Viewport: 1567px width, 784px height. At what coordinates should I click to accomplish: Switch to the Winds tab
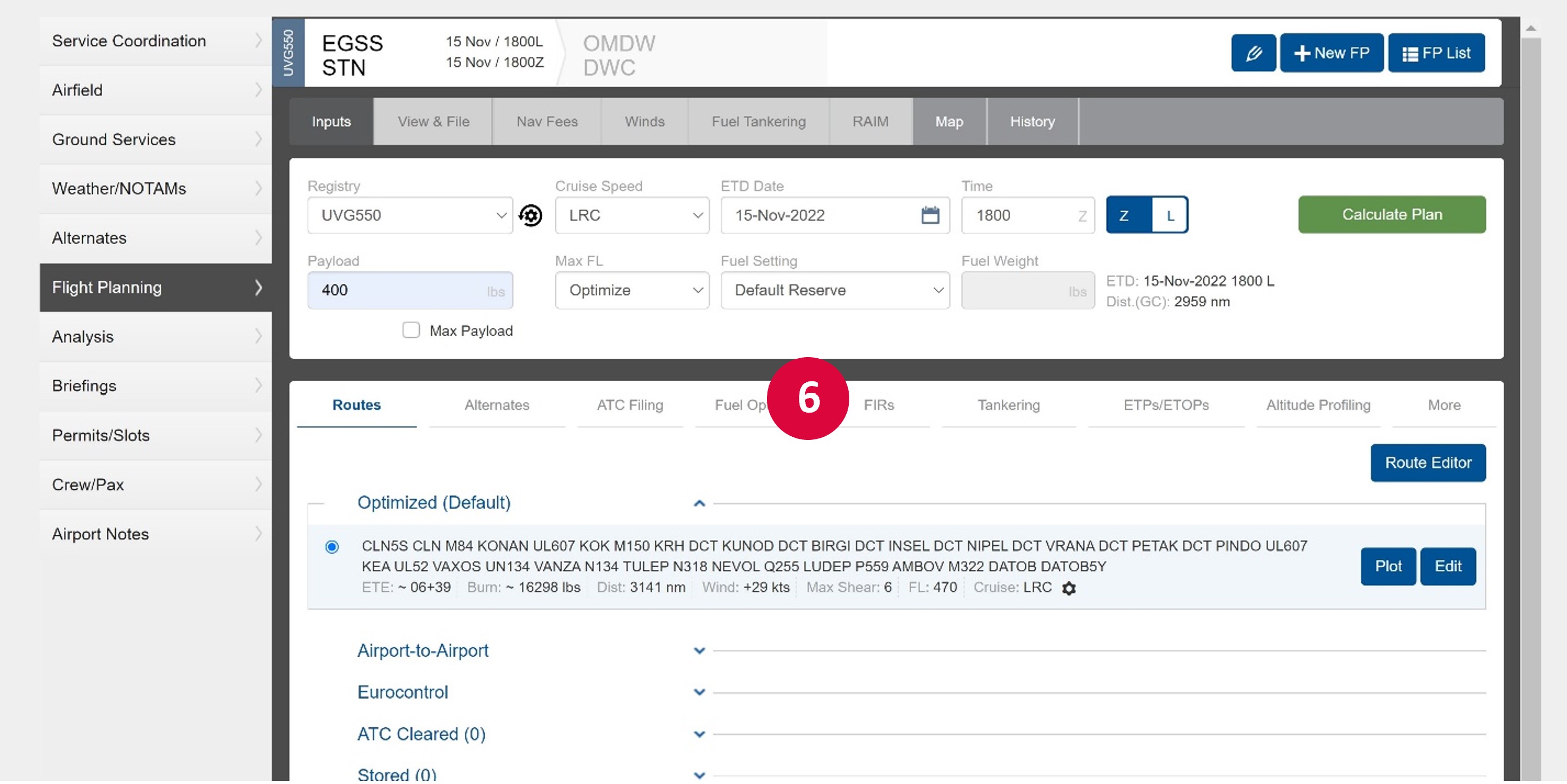tap(644, 120)
